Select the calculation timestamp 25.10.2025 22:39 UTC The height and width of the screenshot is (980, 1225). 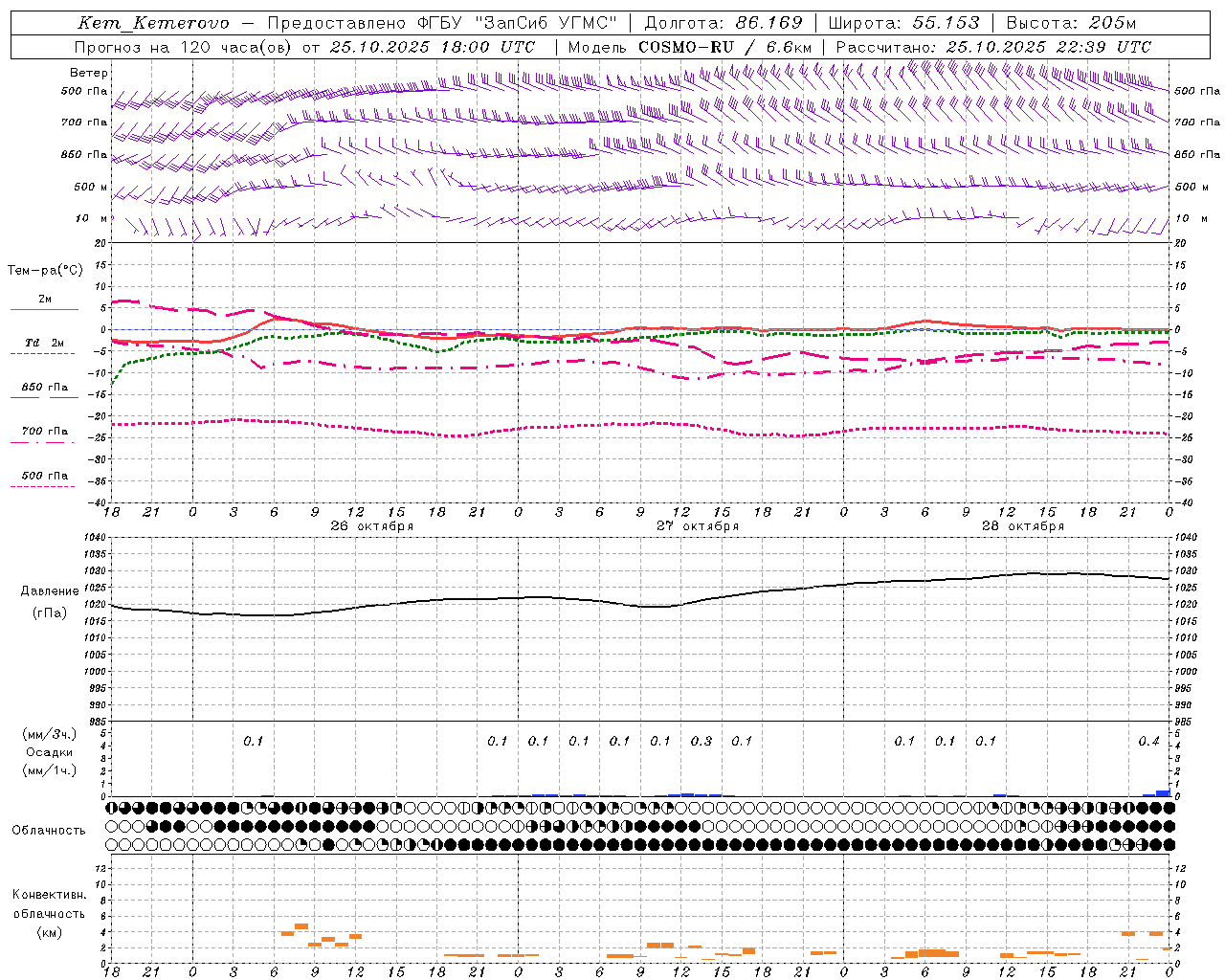[1048, 47]
